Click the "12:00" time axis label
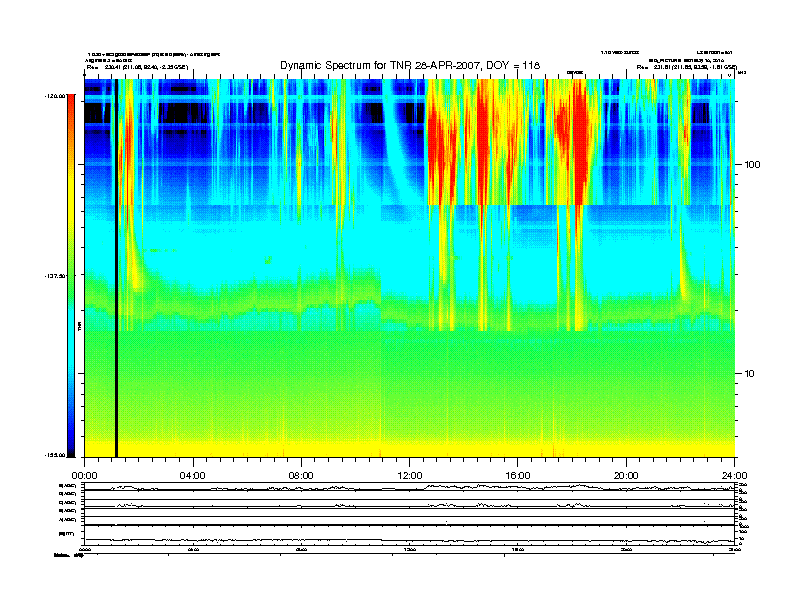This screenshot has height=612, width=792. click(x=410, y=476)
